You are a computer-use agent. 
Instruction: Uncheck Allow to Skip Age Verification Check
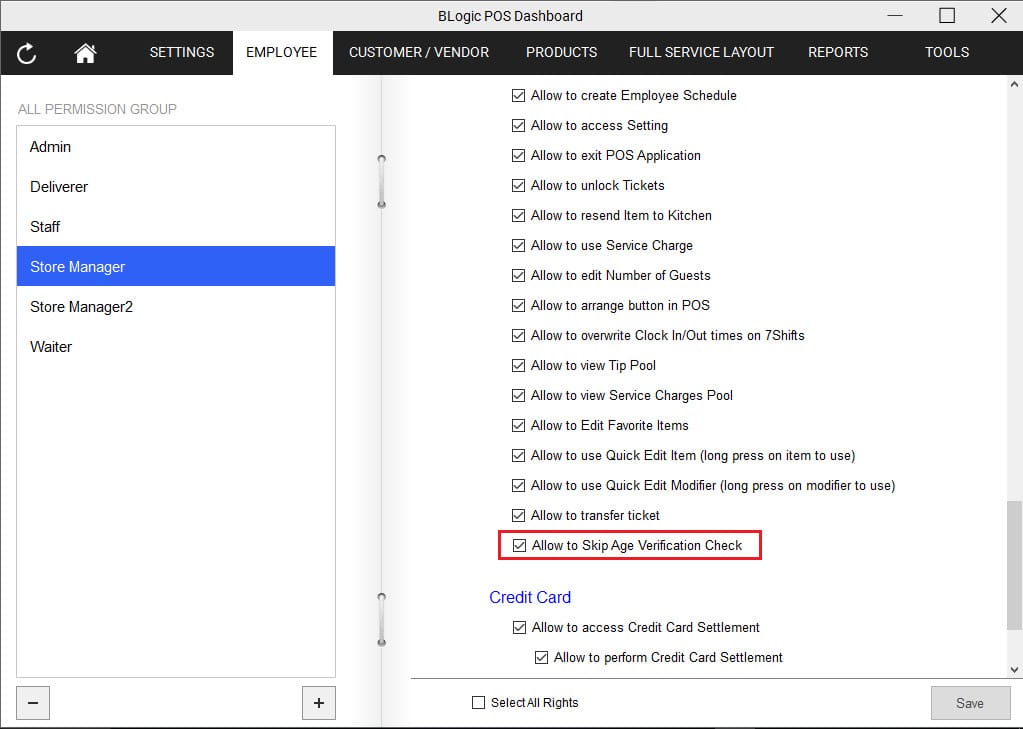point(519,546)
